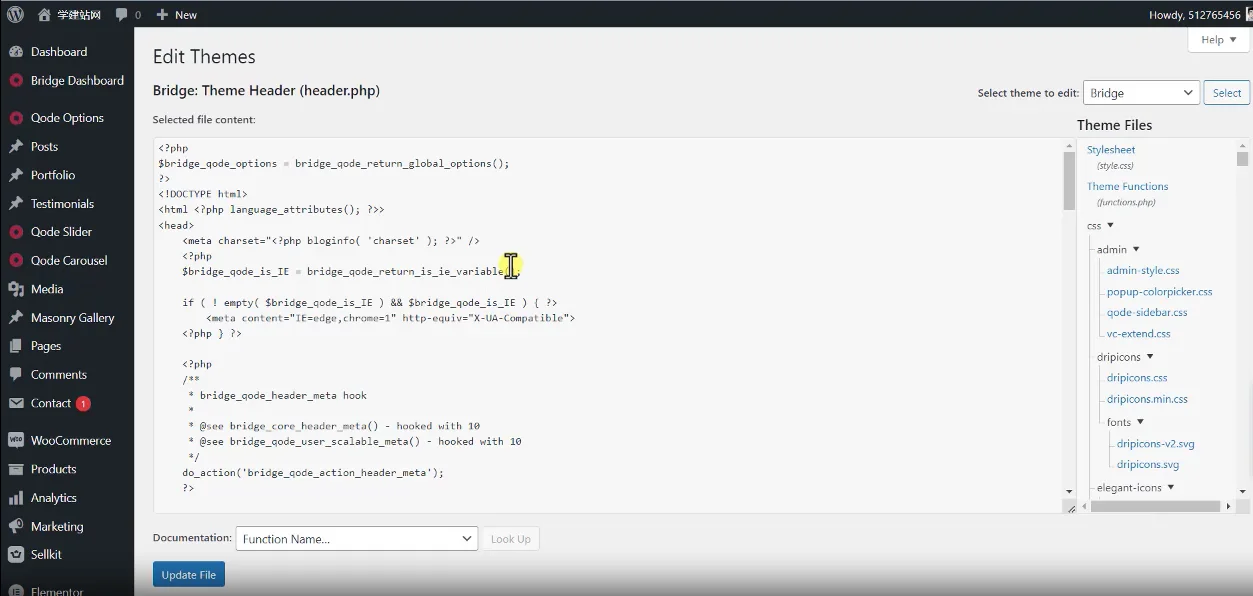Click the Qode Slider icon
This screenshot has width=1253, height=596.
pos(18,231)
